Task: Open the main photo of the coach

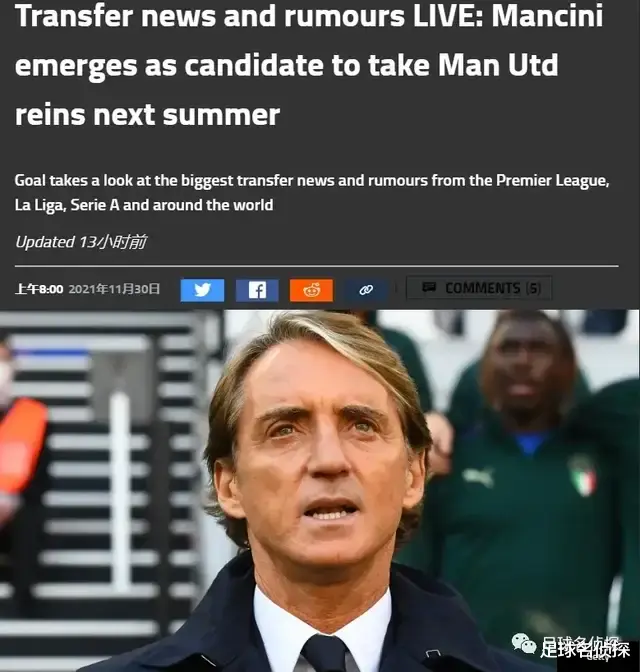Action: coord(320,490)
